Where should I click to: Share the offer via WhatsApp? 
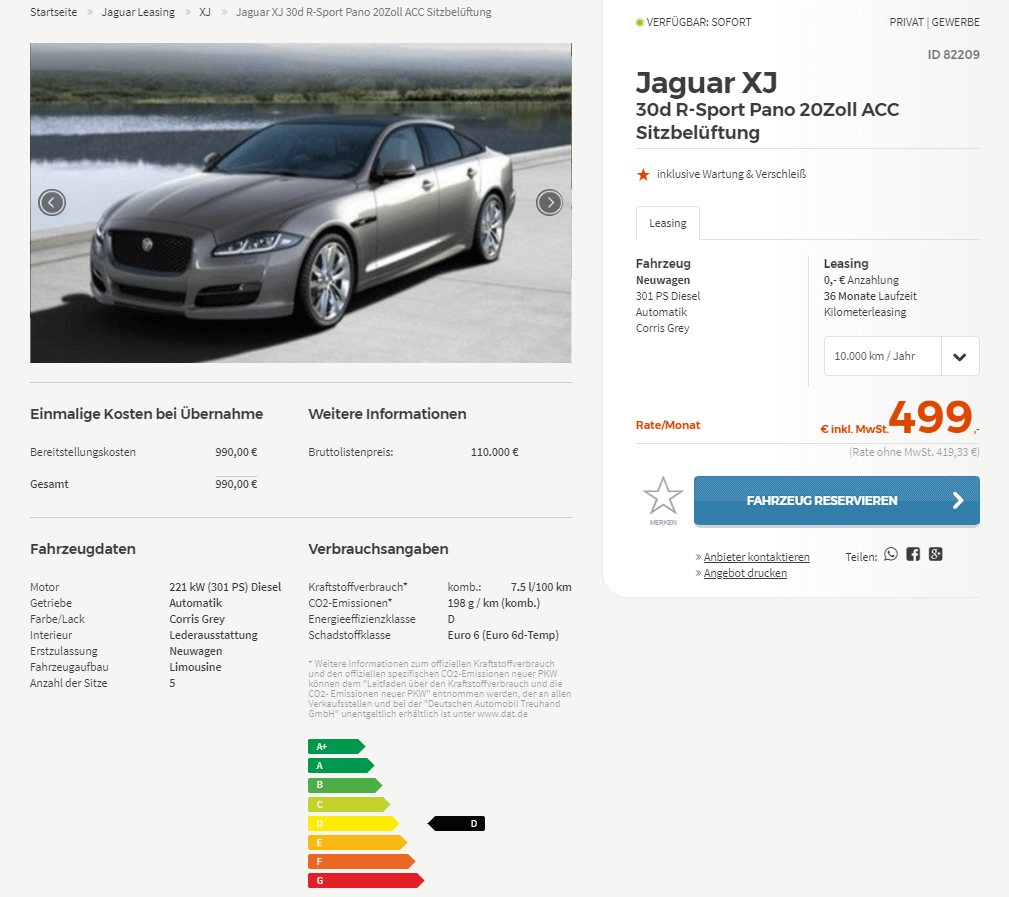(x=891, y=554)
